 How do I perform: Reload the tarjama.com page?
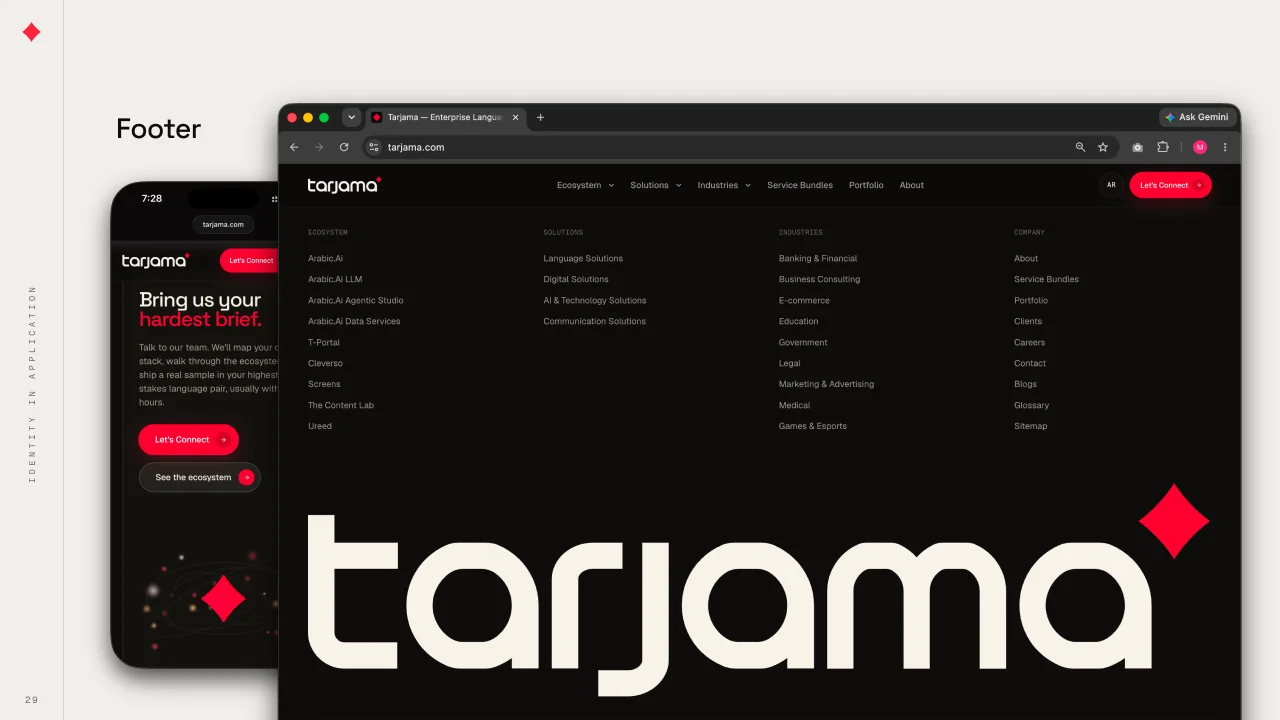344,147
